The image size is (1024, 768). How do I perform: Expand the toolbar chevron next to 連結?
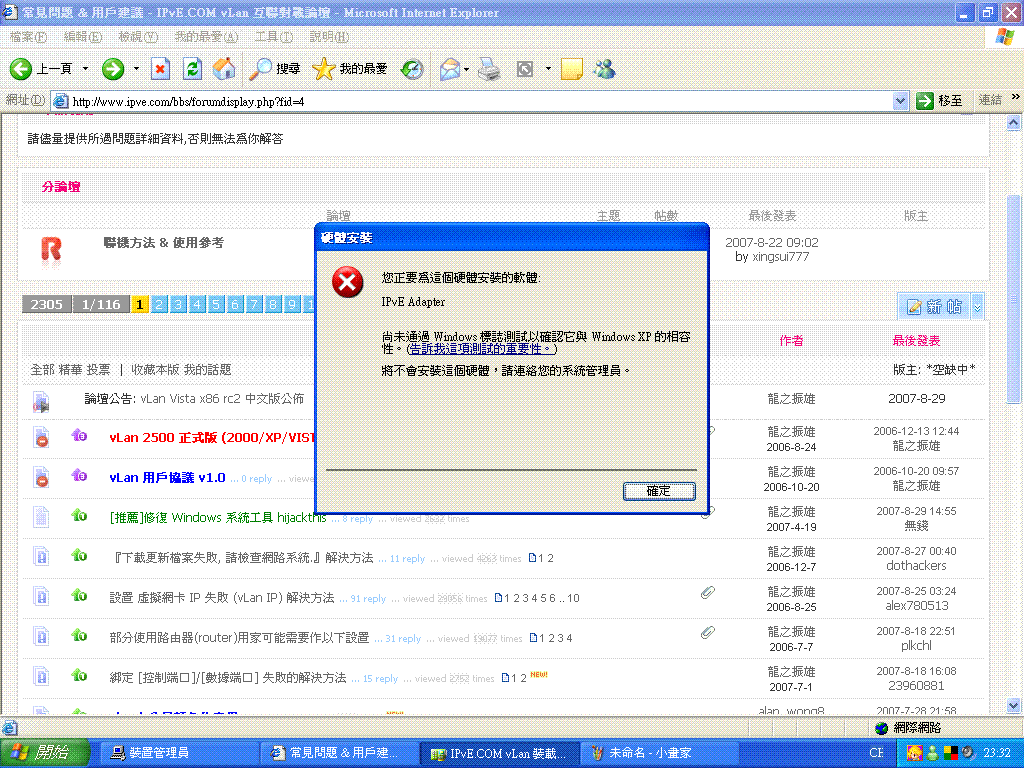[1015, 97]
